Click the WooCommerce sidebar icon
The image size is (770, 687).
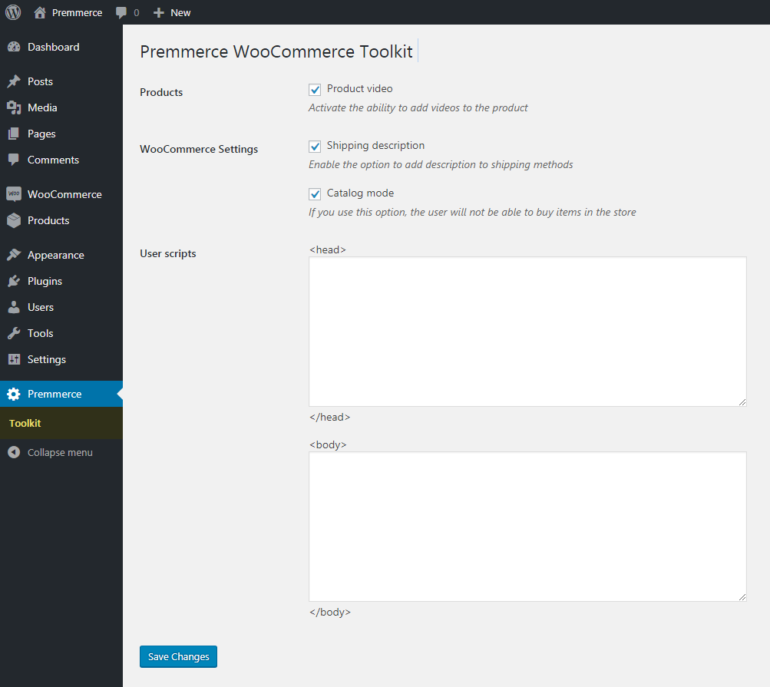pyautogui.click(x=14, y=194)
